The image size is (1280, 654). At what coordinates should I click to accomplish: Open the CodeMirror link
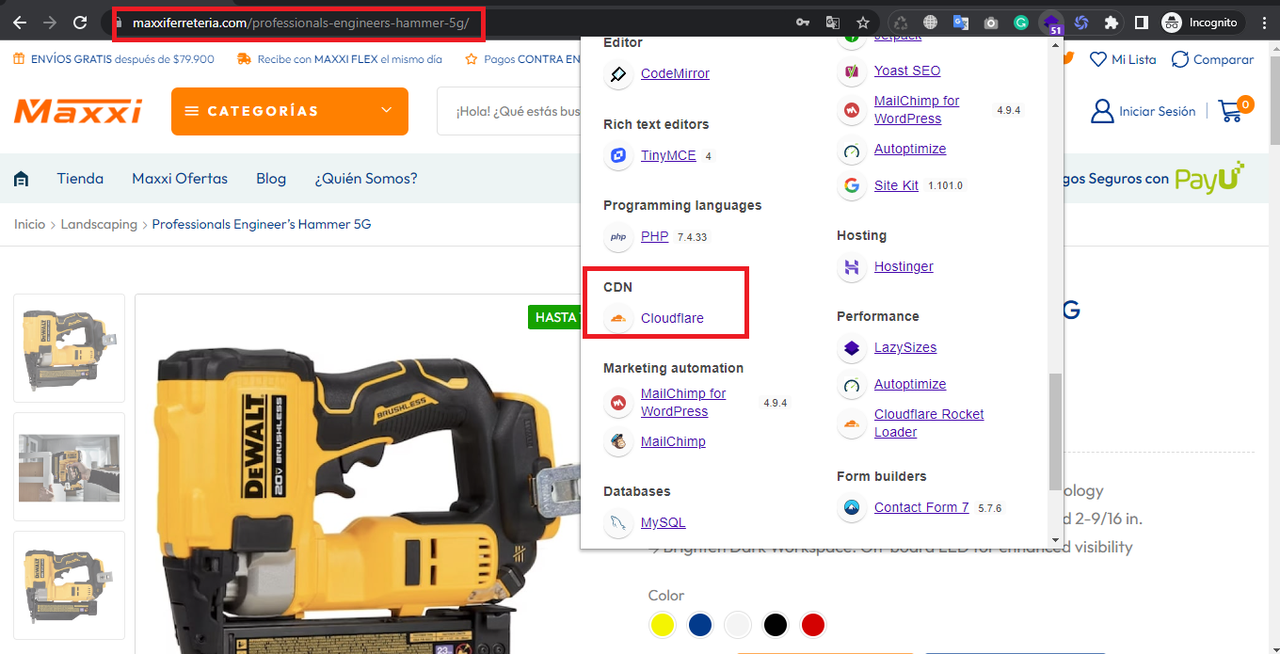pos(675,74)
